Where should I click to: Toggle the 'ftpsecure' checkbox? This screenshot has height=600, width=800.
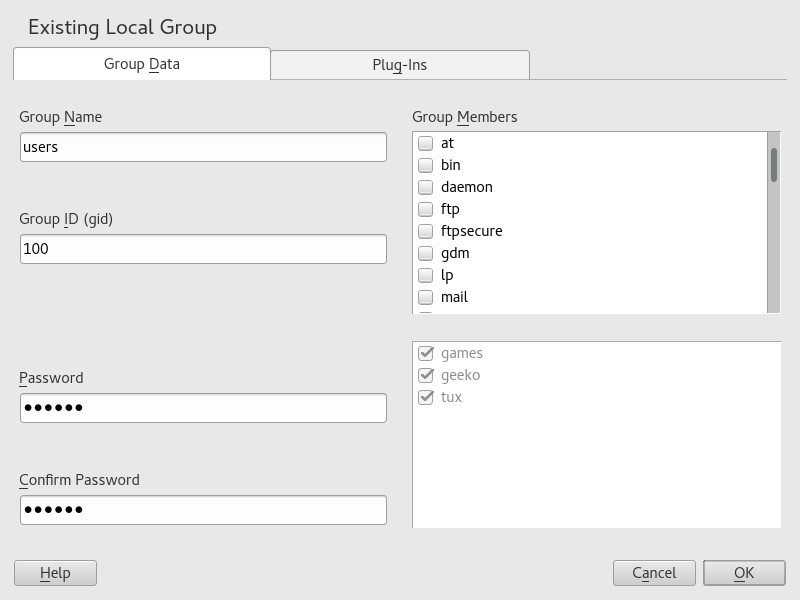425,231
